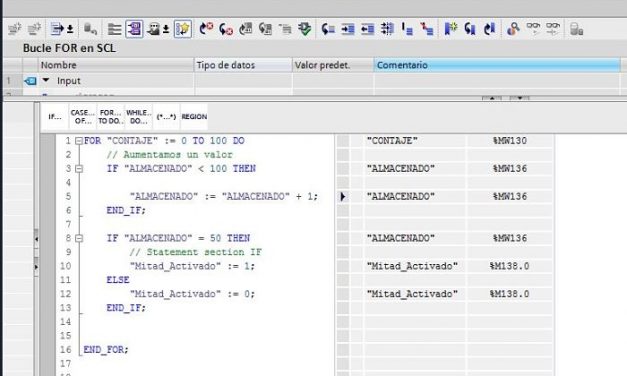Toggle the highlighted favorites star icon
This screenshot has width=627, height=376.
[x=183, y=29]
